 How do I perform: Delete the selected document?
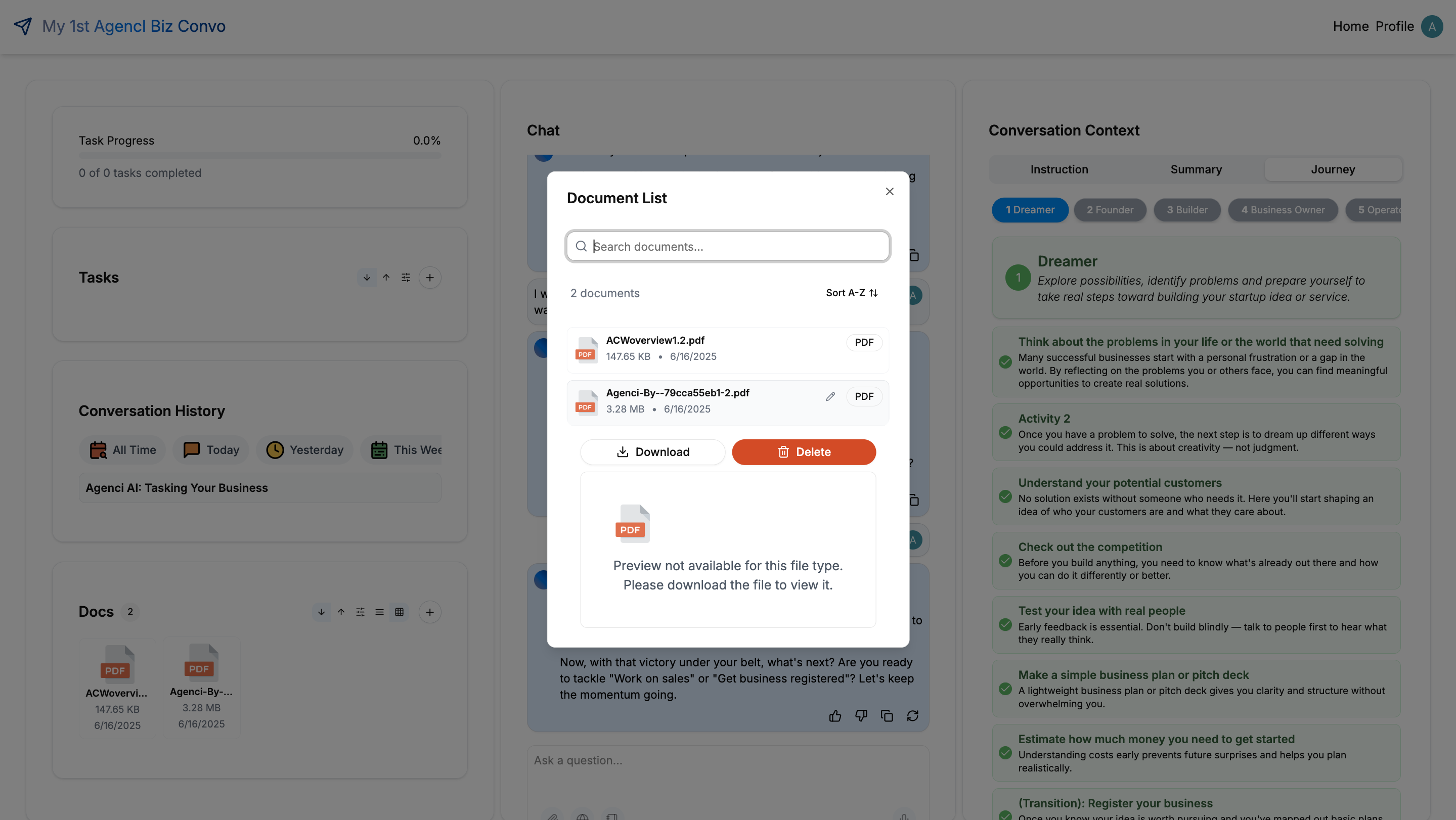[804, 452]
